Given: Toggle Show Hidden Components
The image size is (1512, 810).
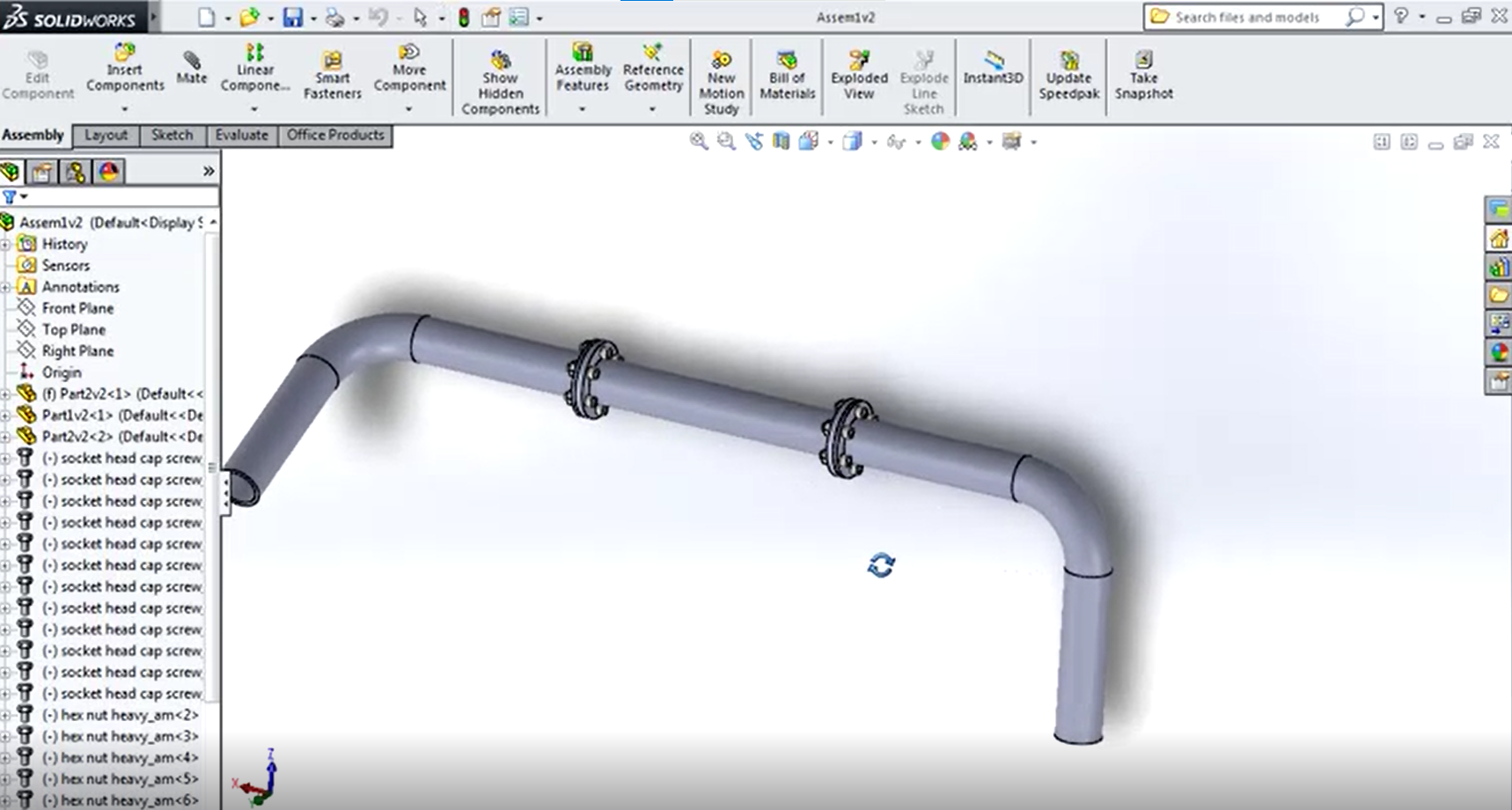Looking at the screenshot, I should point(499,79).
